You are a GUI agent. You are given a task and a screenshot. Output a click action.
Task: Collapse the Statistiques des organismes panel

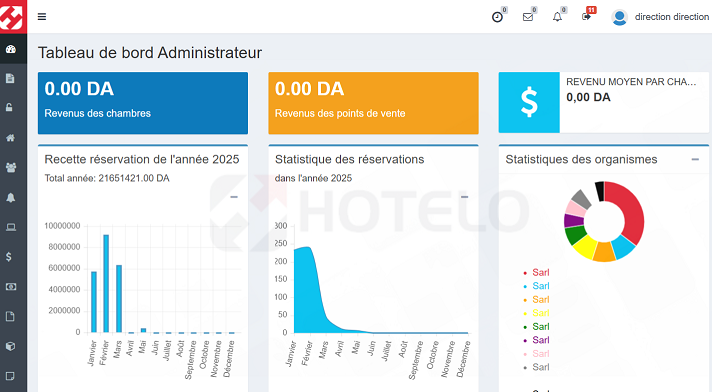point(695,159)
